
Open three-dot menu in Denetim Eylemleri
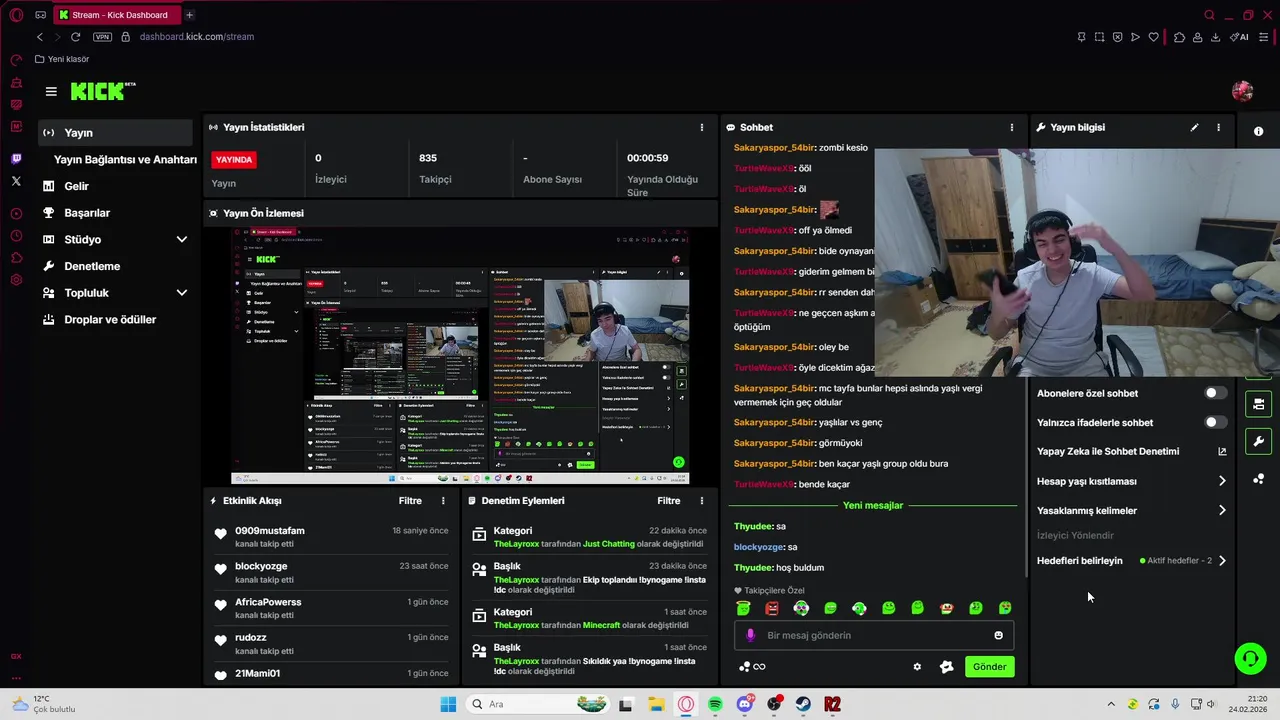(x=701, y=501)
